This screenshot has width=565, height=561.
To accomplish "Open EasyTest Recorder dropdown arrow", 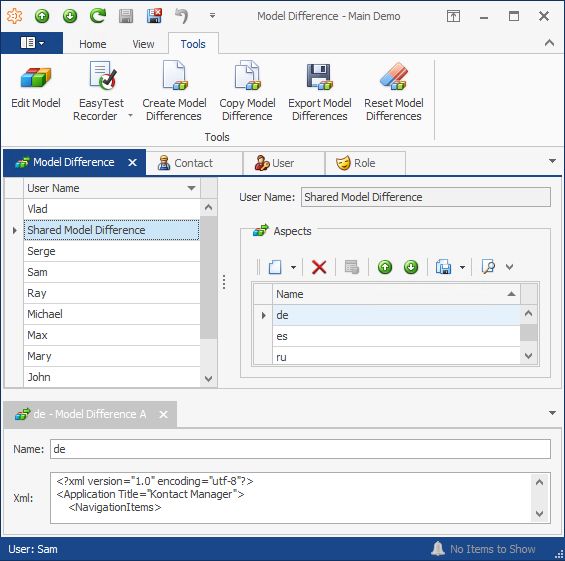I will point(130,116).
